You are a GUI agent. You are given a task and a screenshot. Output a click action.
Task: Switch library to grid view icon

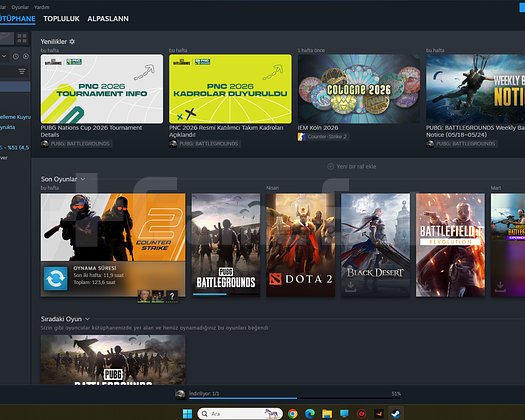coord(22,38)
